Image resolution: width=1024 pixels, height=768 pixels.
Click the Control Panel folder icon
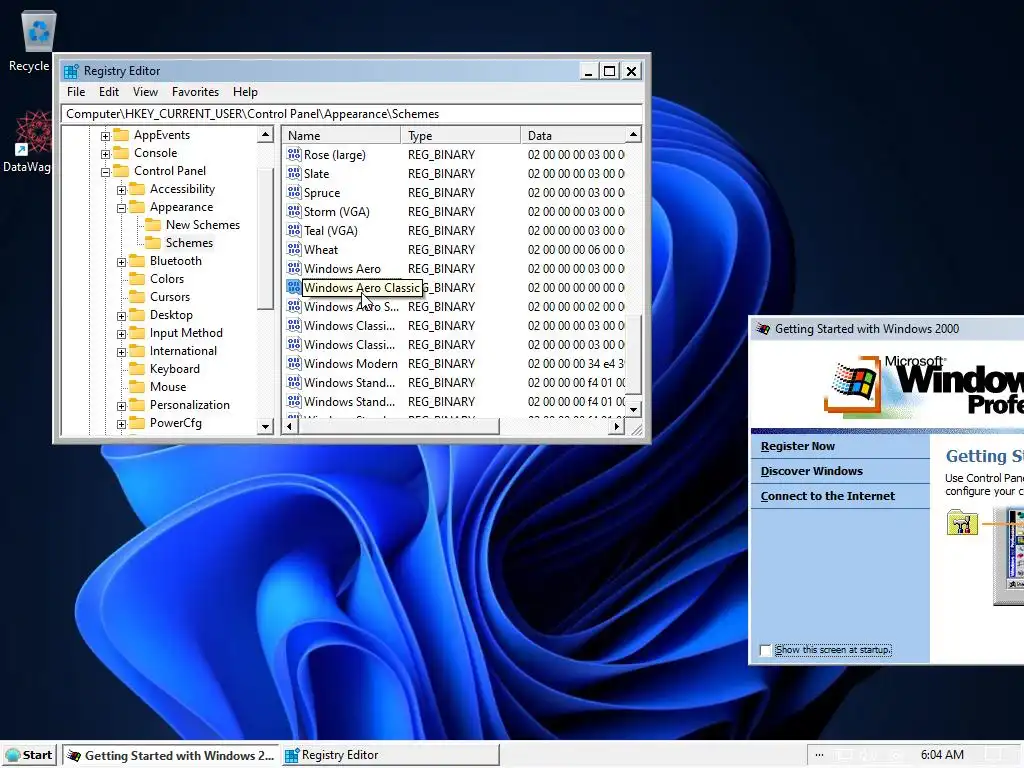(x=121, y=170)
